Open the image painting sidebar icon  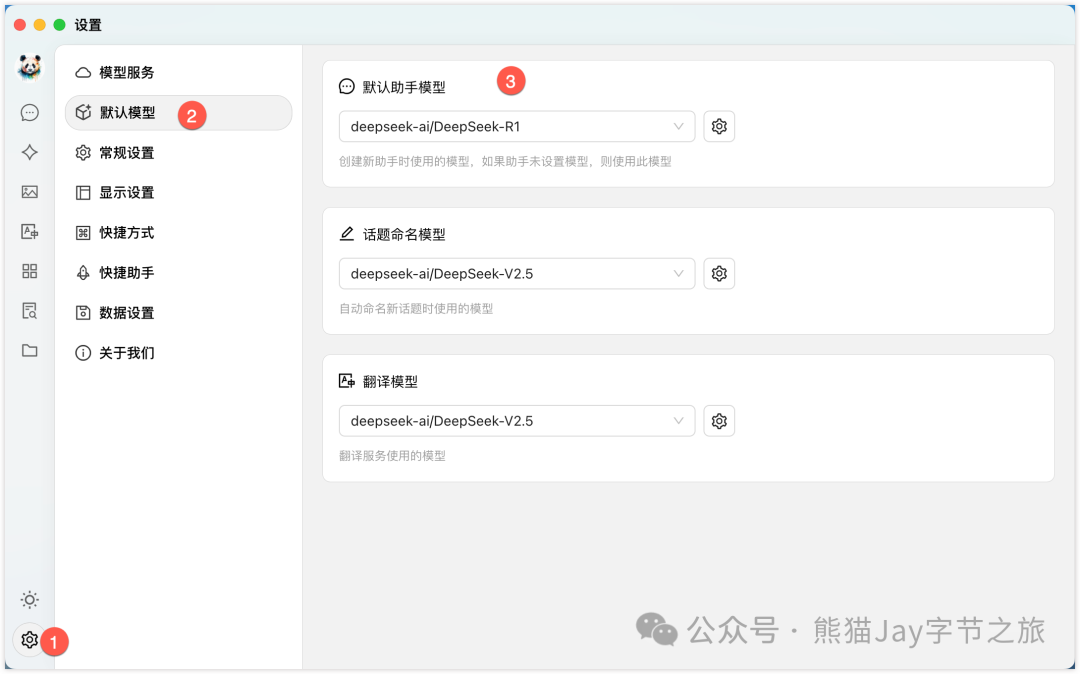[30, 192]
